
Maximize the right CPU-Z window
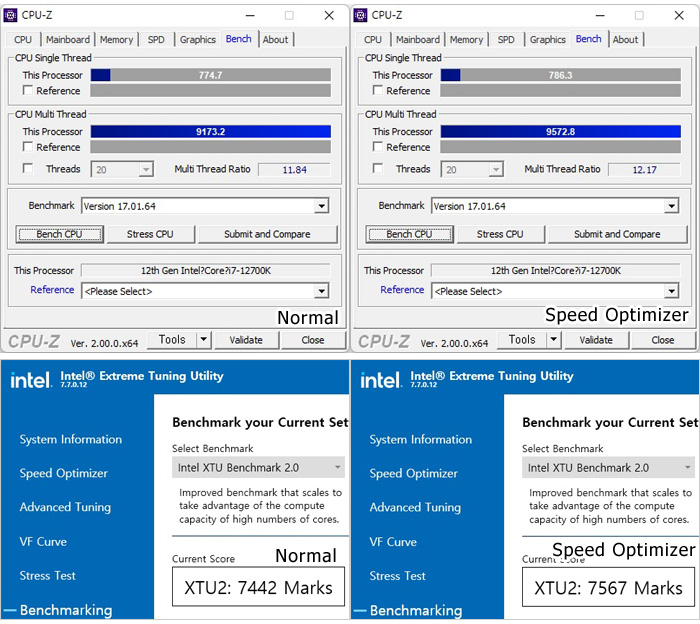(639, 15)
